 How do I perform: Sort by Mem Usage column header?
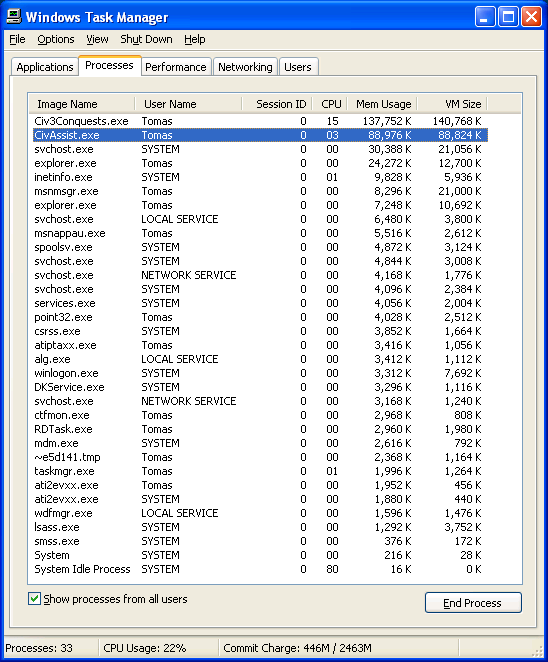382,104
